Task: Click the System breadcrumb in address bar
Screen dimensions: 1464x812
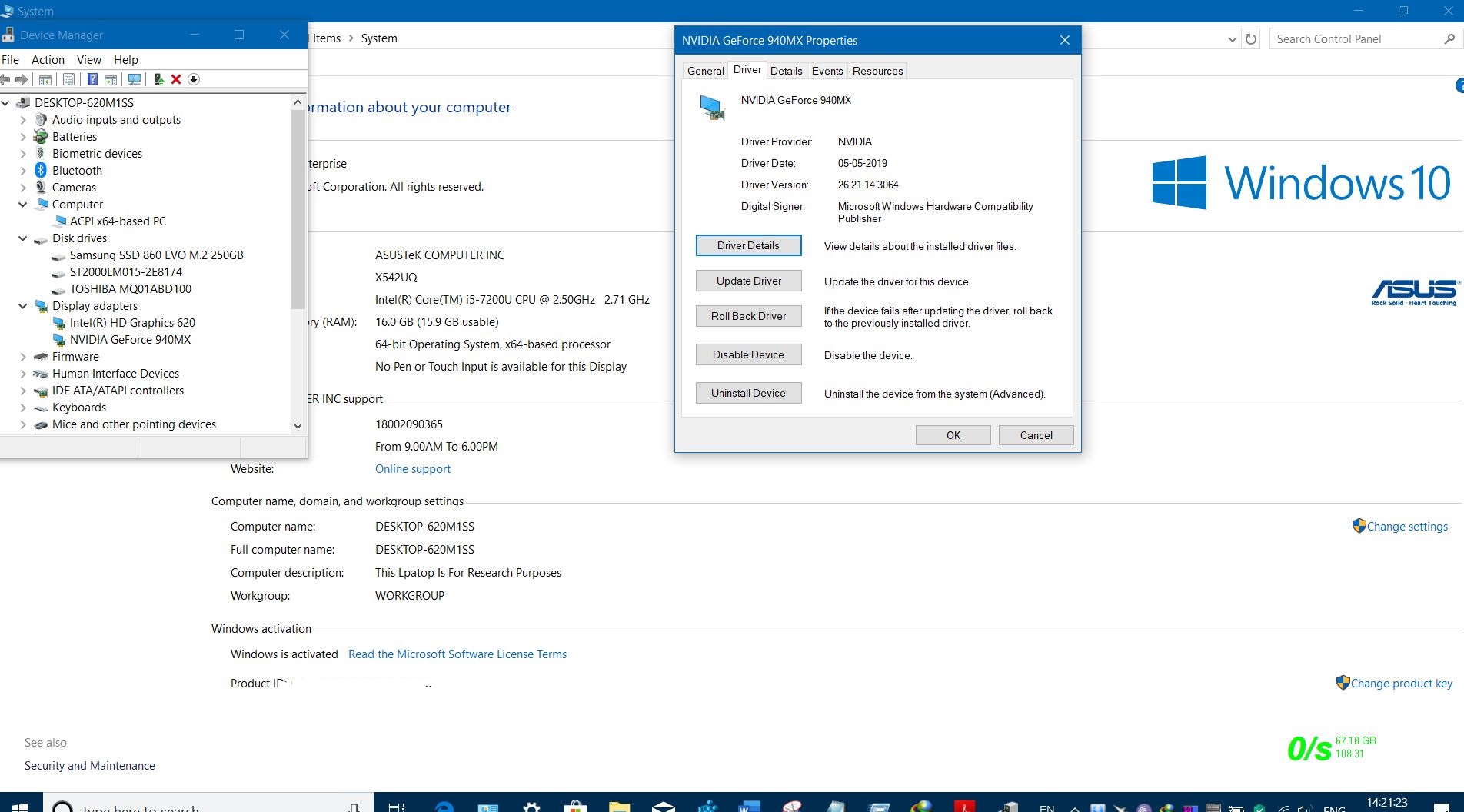Action: coord(379,38)
